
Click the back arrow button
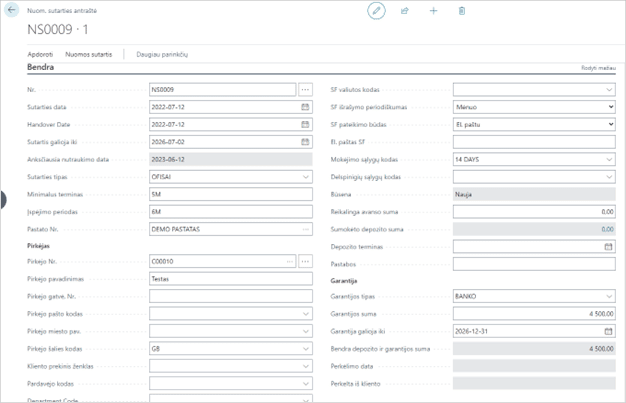click(x=13, y=11)
